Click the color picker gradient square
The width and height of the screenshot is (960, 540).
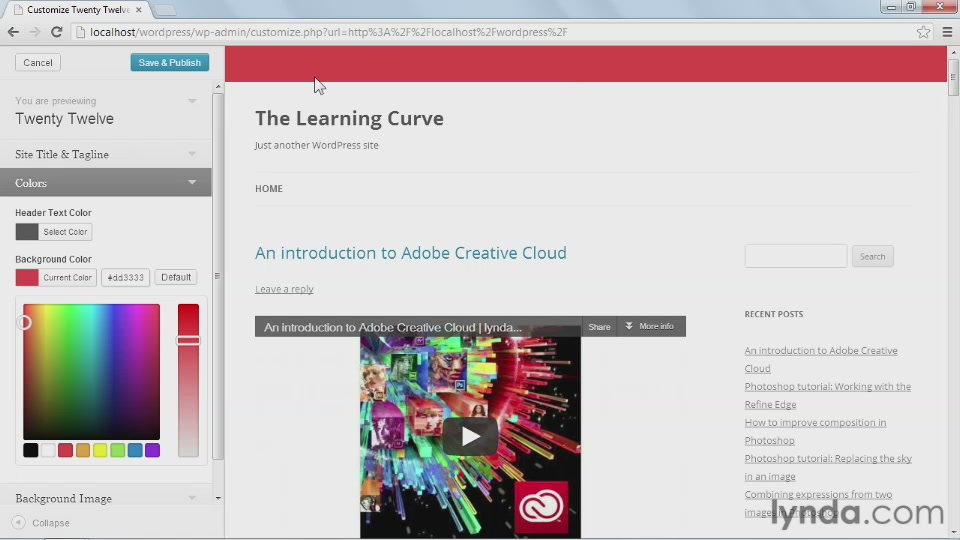(x=91, y=372)
